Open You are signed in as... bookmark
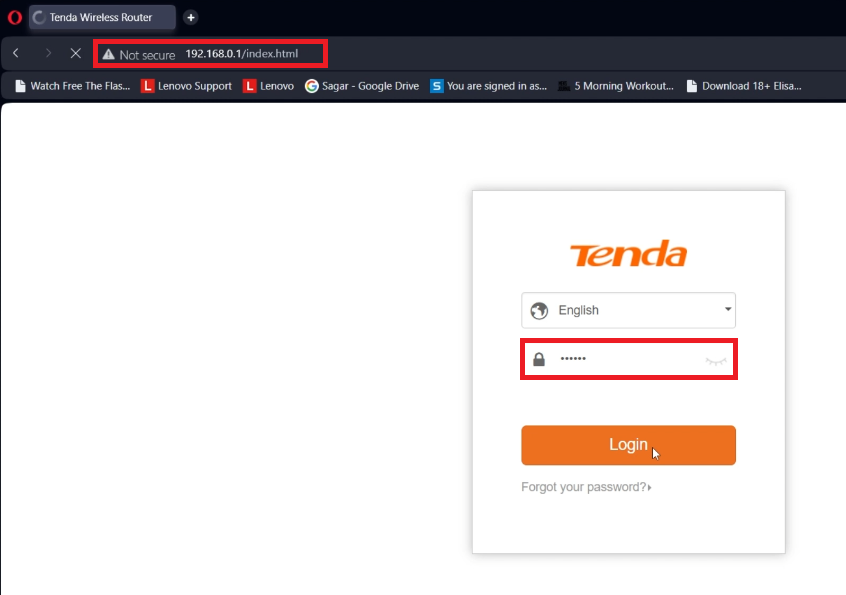The width and height of the screenshot is (846, 595). 488,86
